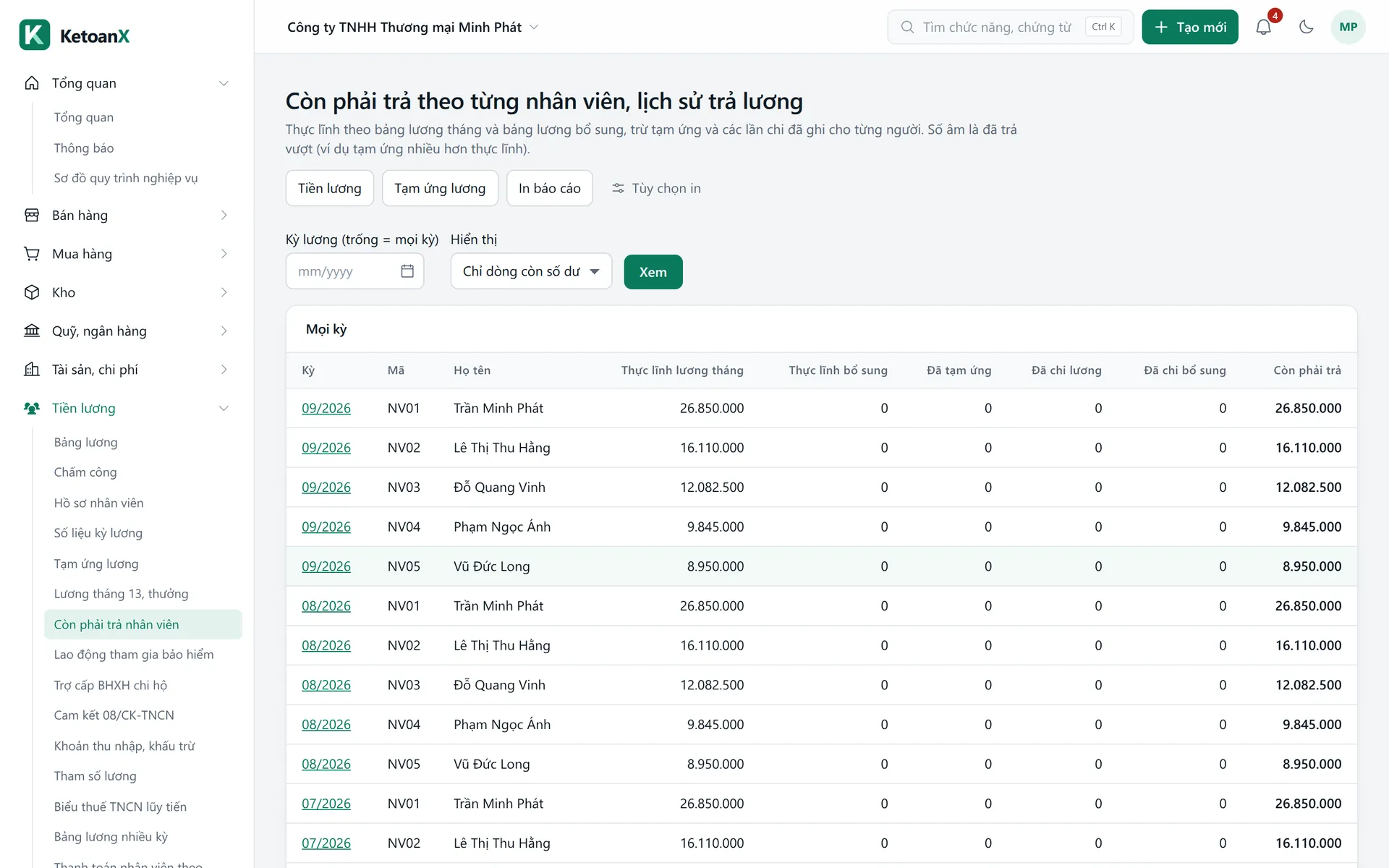Go to Chấm công menu item
The height and width of the screenshot is (868, 1389).
click(85, 472)
